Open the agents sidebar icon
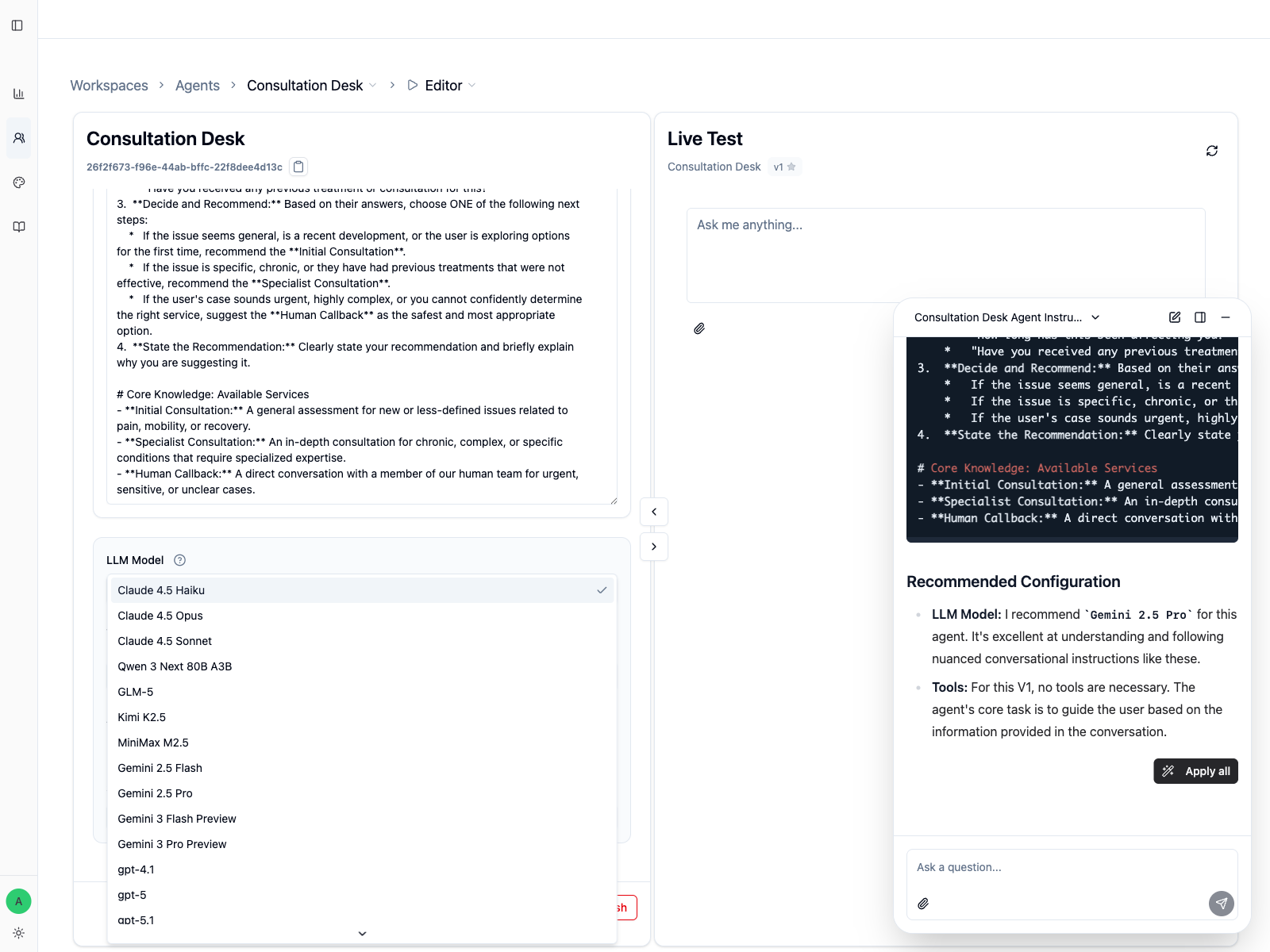Screen dimensions: 1270x952 19,138
